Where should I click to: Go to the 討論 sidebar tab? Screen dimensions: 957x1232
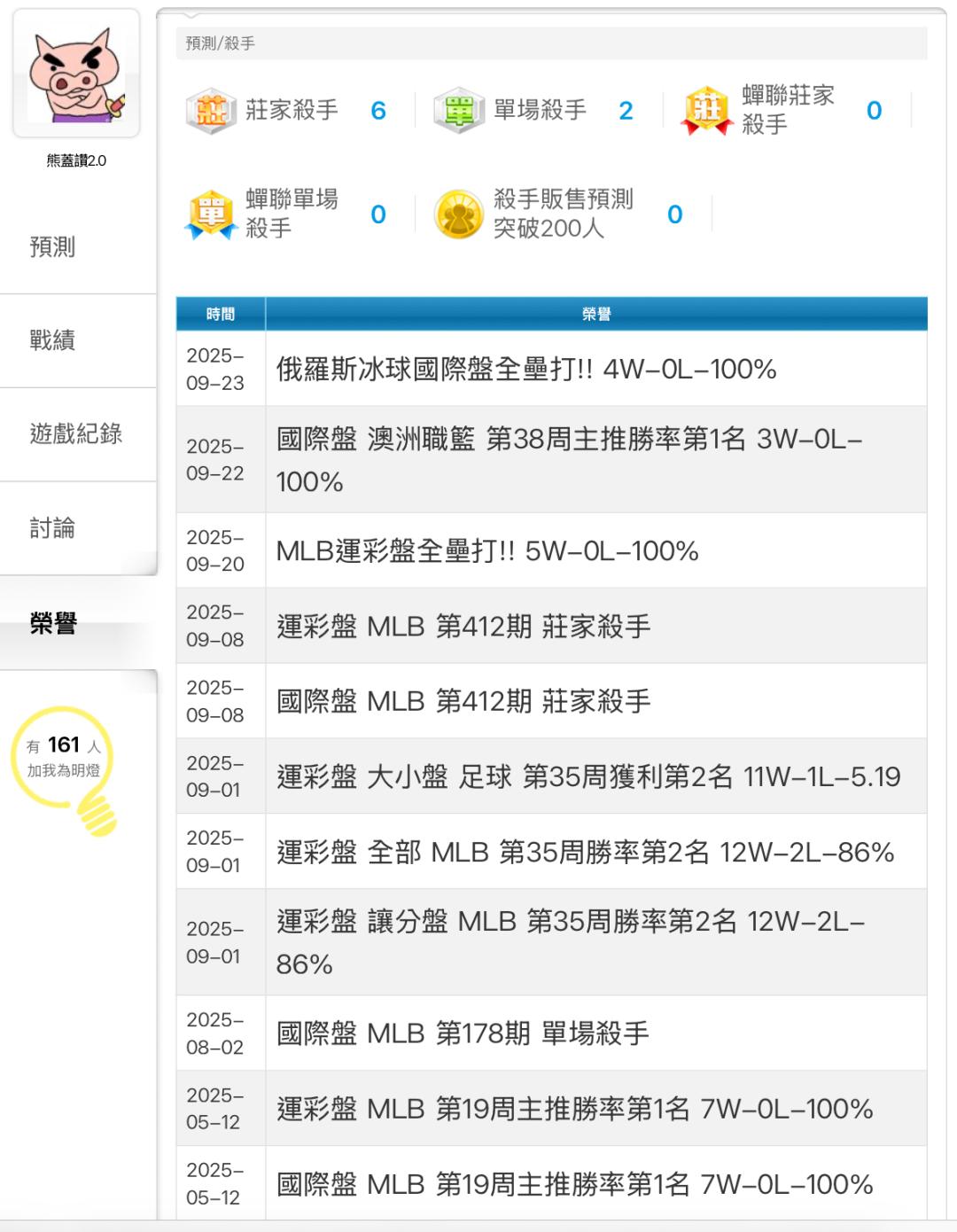(x=78, y=528)
